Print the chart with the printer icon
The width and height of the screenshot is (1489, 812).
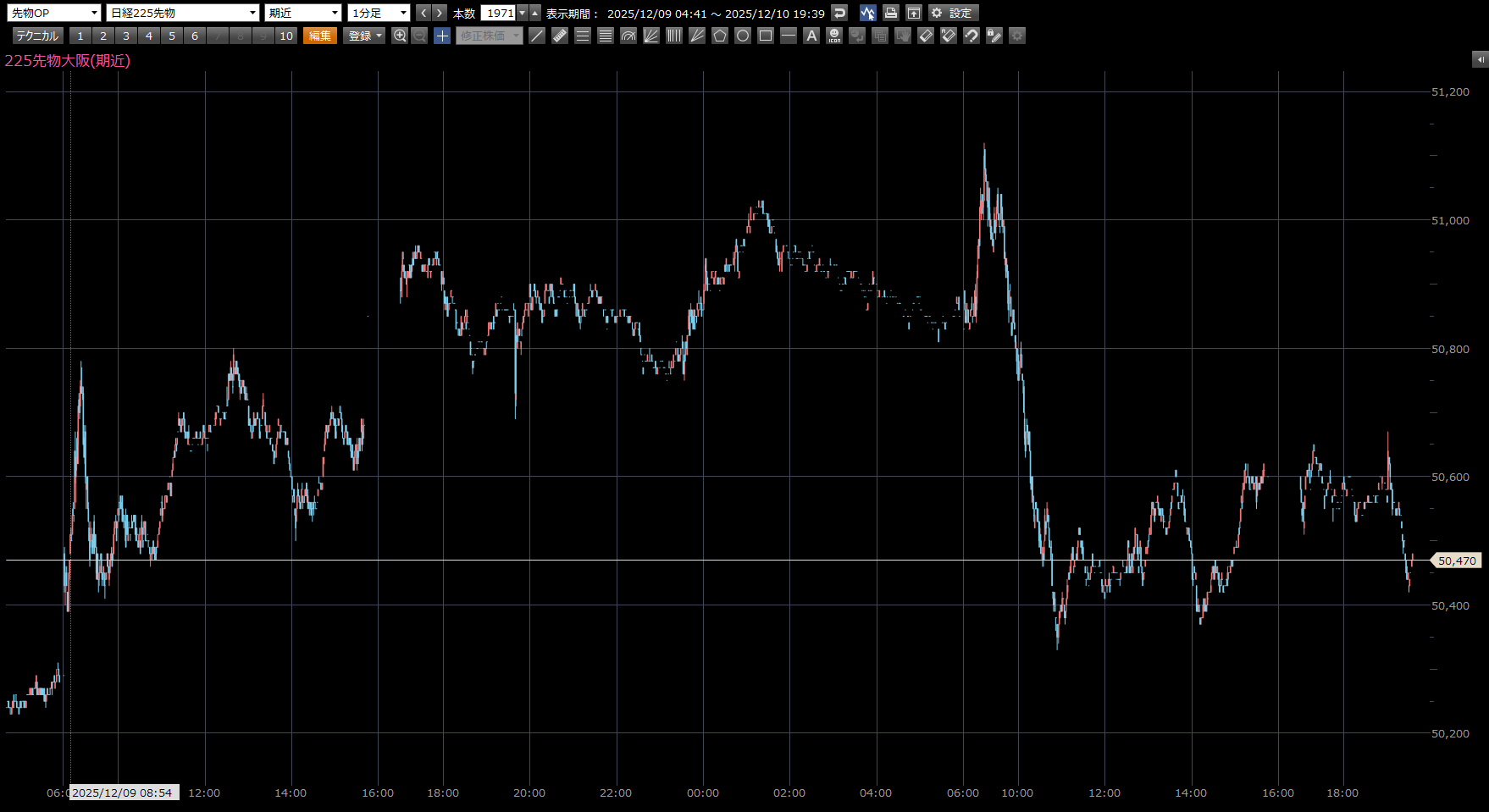pos(890,13)
